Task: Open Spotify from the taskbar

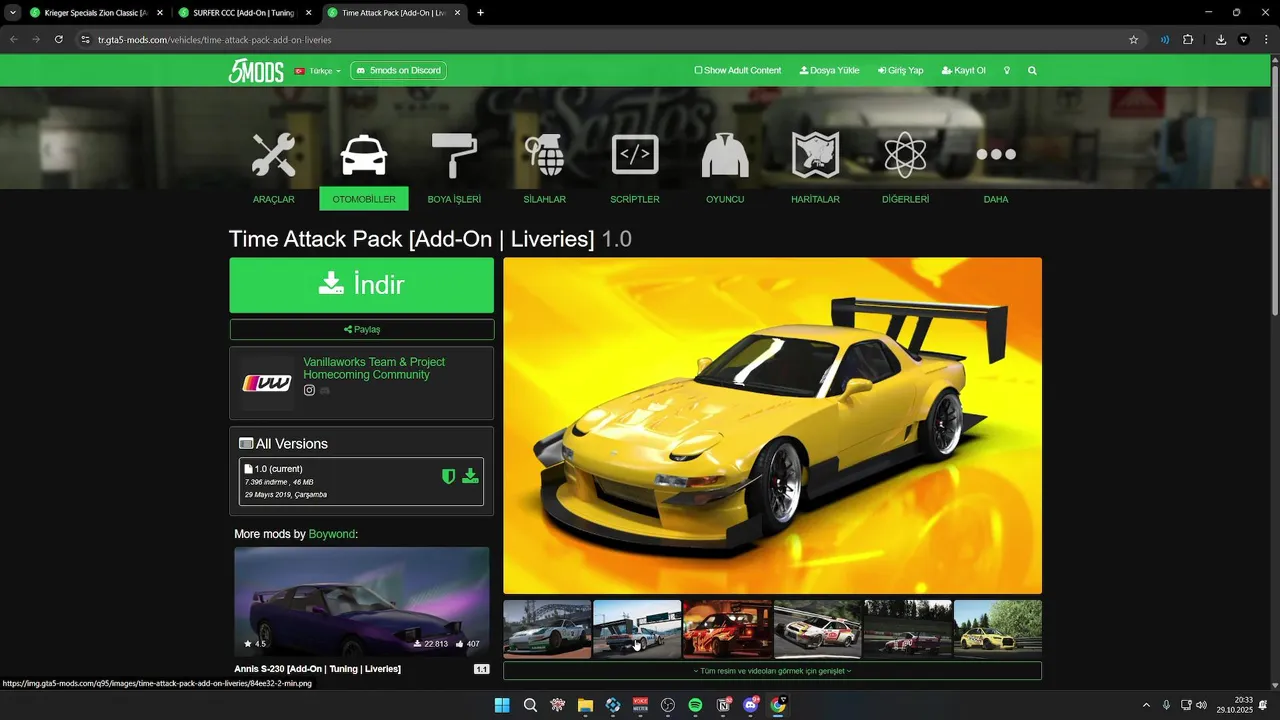Action: click(x=695, y=705)
